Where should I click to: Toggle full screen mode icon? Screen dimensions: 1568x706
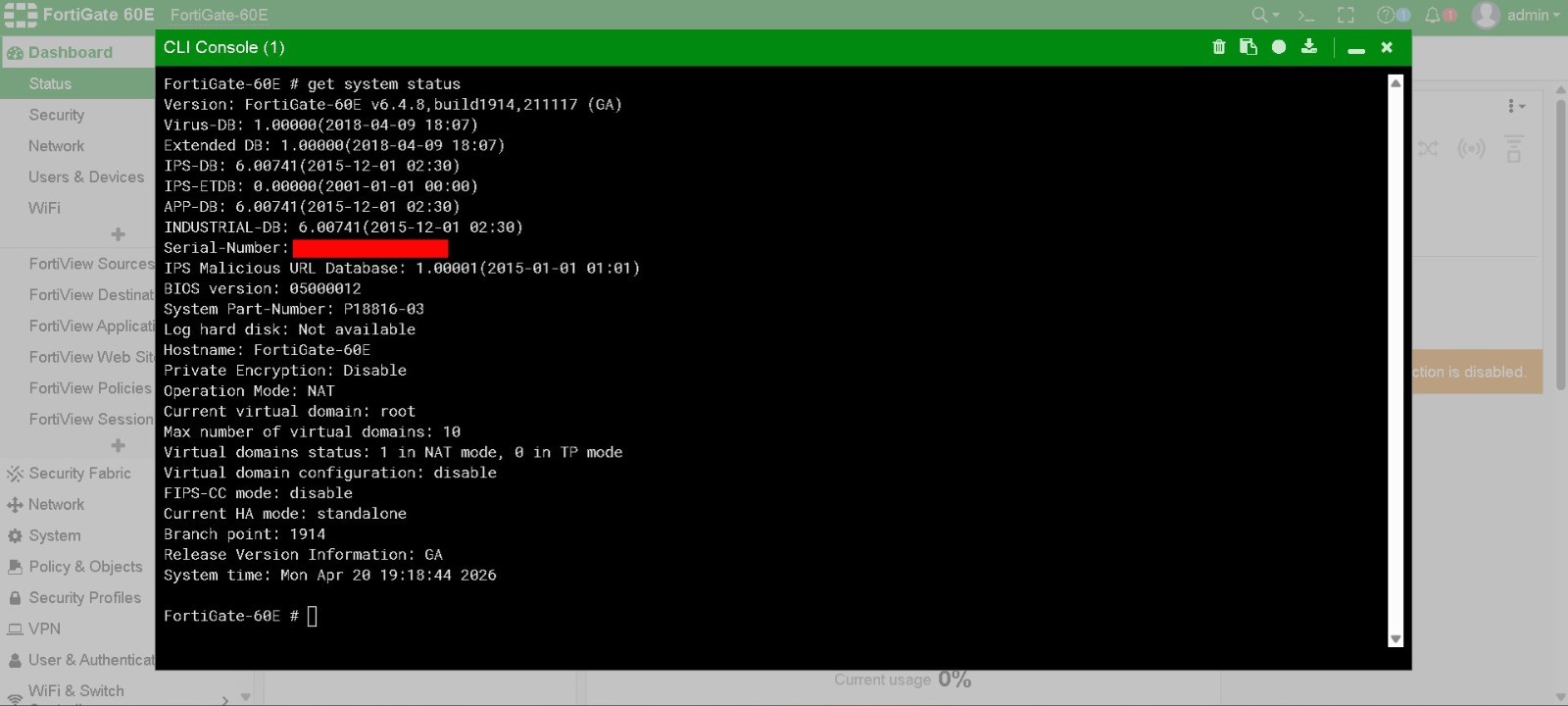[x=1347, y=15]
